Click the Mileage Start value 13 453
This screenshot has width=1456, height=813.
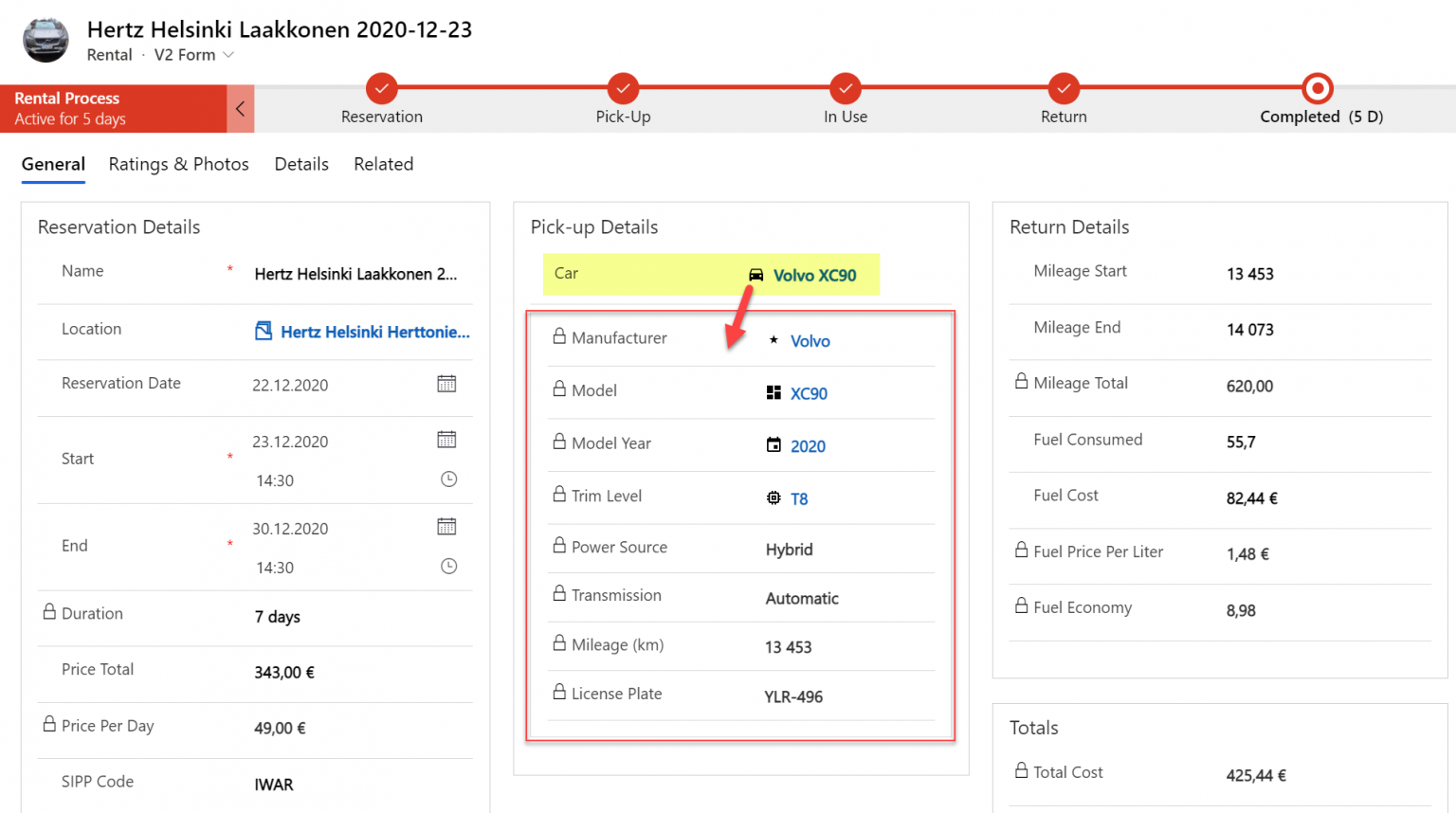(x=1249, y=274)
